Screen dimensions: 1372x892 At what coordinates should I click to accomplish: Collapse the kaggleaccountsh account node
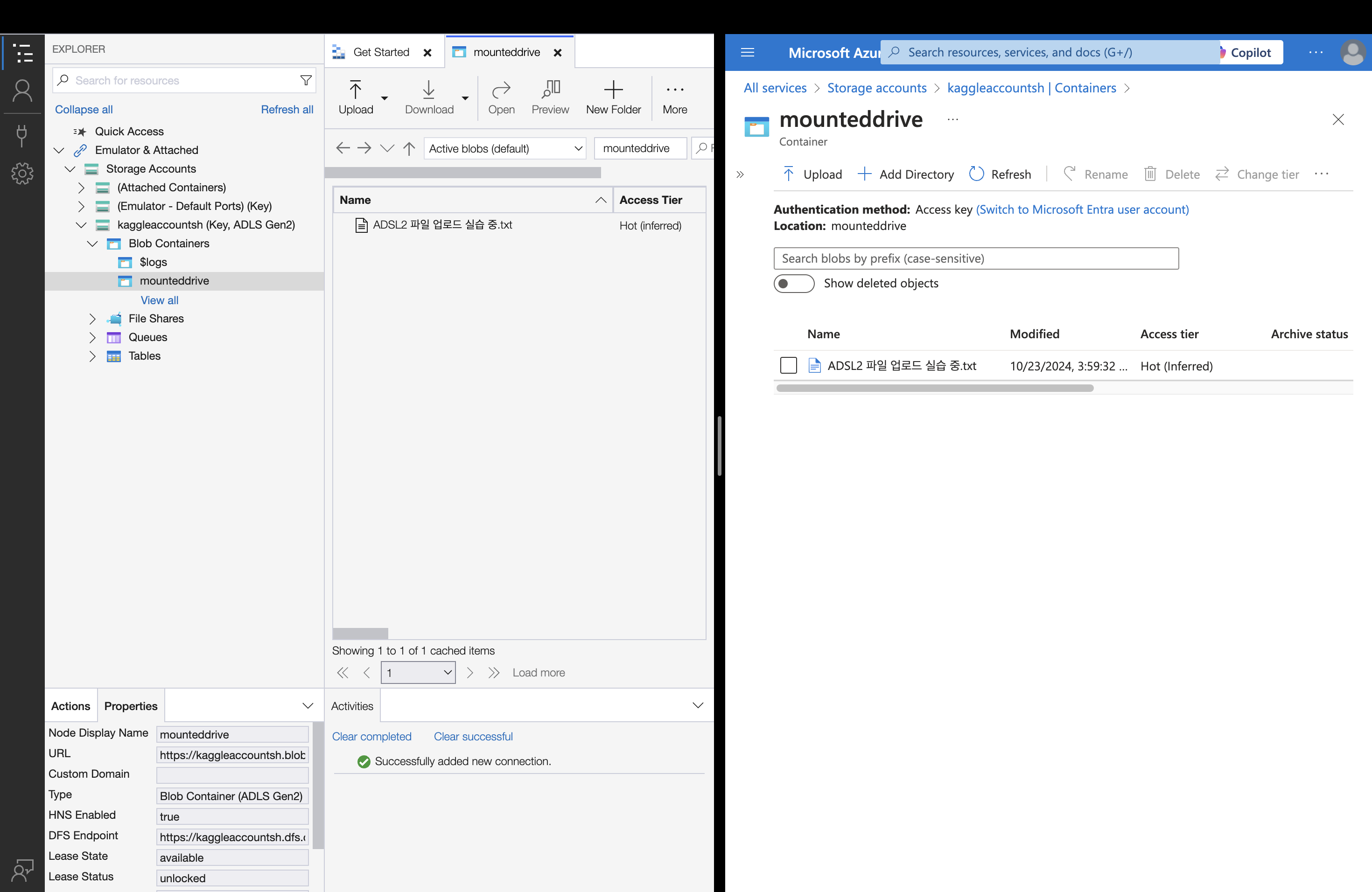point(81,225)
